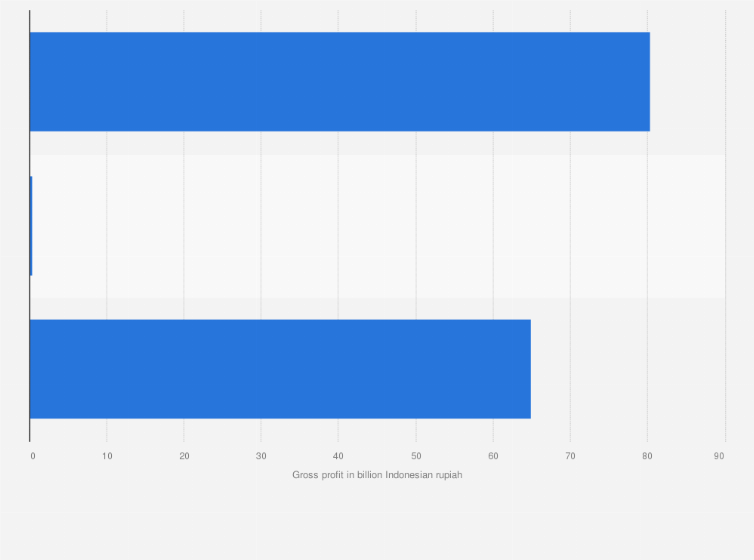Click the word 'Gross' in the axis title
Image resolution: width=754 pixels, height=560 pixels.
point(304,475)
